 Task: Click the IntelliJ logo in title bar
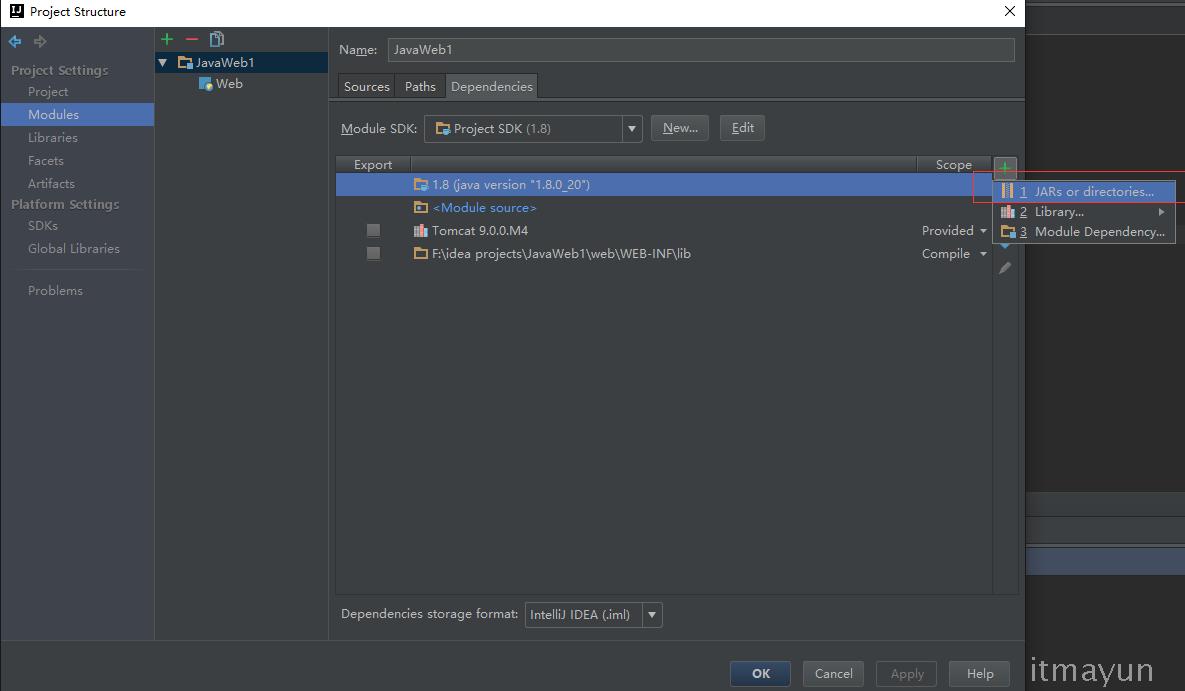point(16,11)
